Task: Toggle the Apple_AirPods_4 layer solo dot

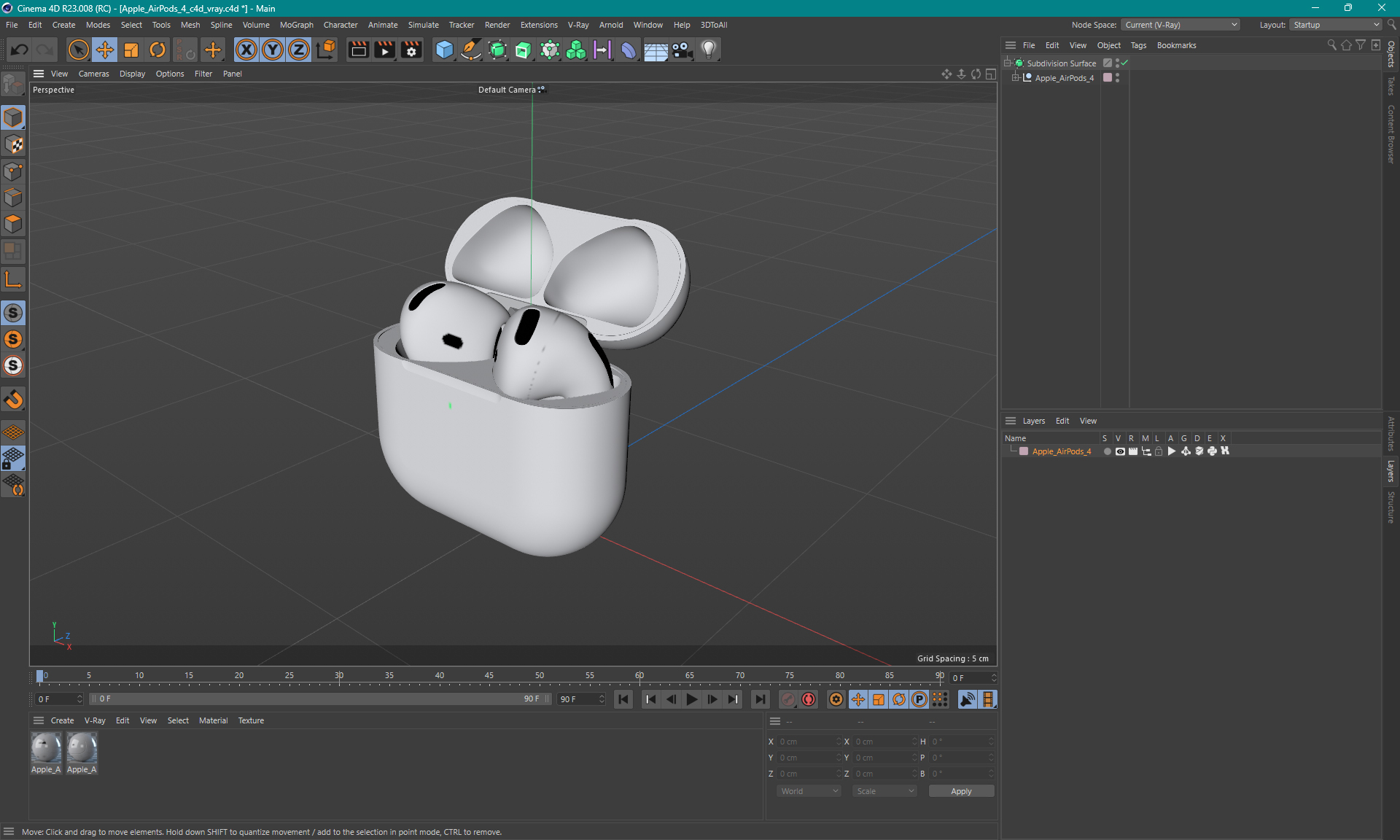Action: point(1107,451)
